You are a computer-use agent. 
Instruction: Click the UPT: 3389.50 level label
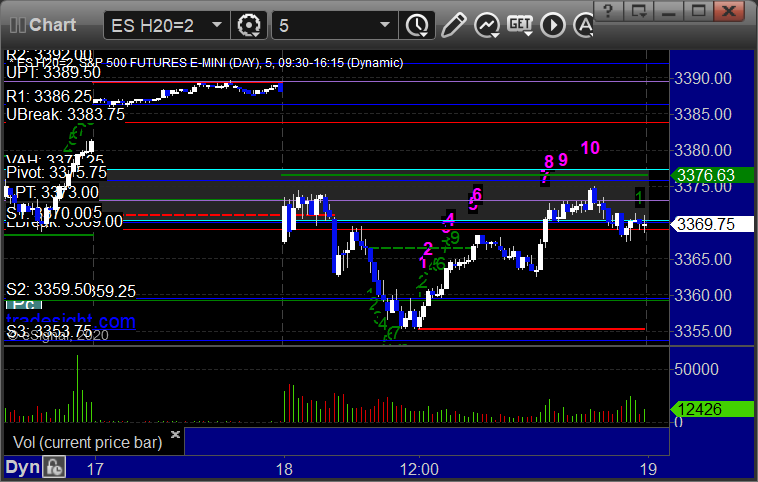coord(53,73)
